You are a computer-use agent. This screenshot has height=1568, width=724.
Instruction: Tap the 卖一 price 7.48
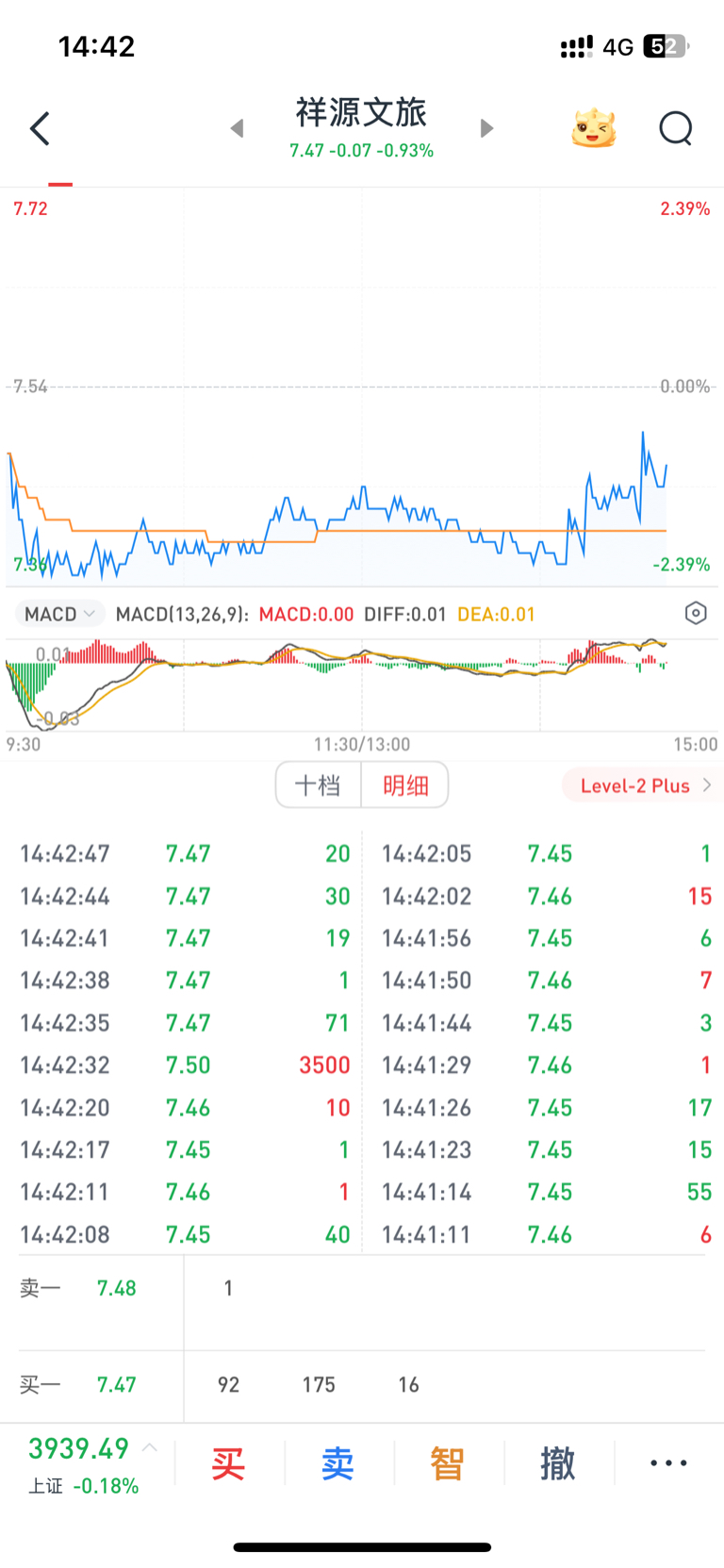click(x=117, y=1289)
